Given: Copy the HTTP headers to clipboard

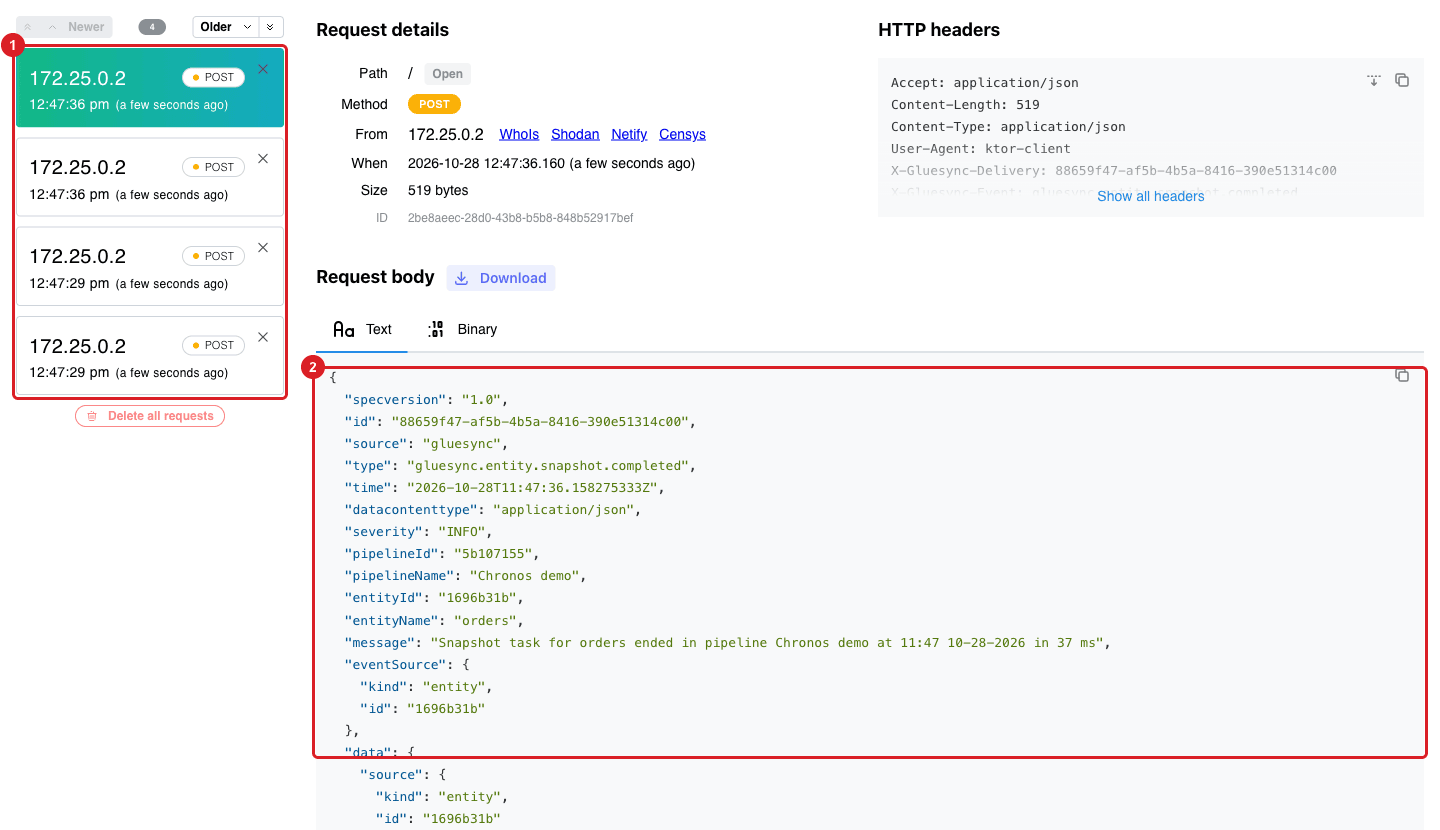Looking at the screenshot, I should click(x=1402, y=81).
